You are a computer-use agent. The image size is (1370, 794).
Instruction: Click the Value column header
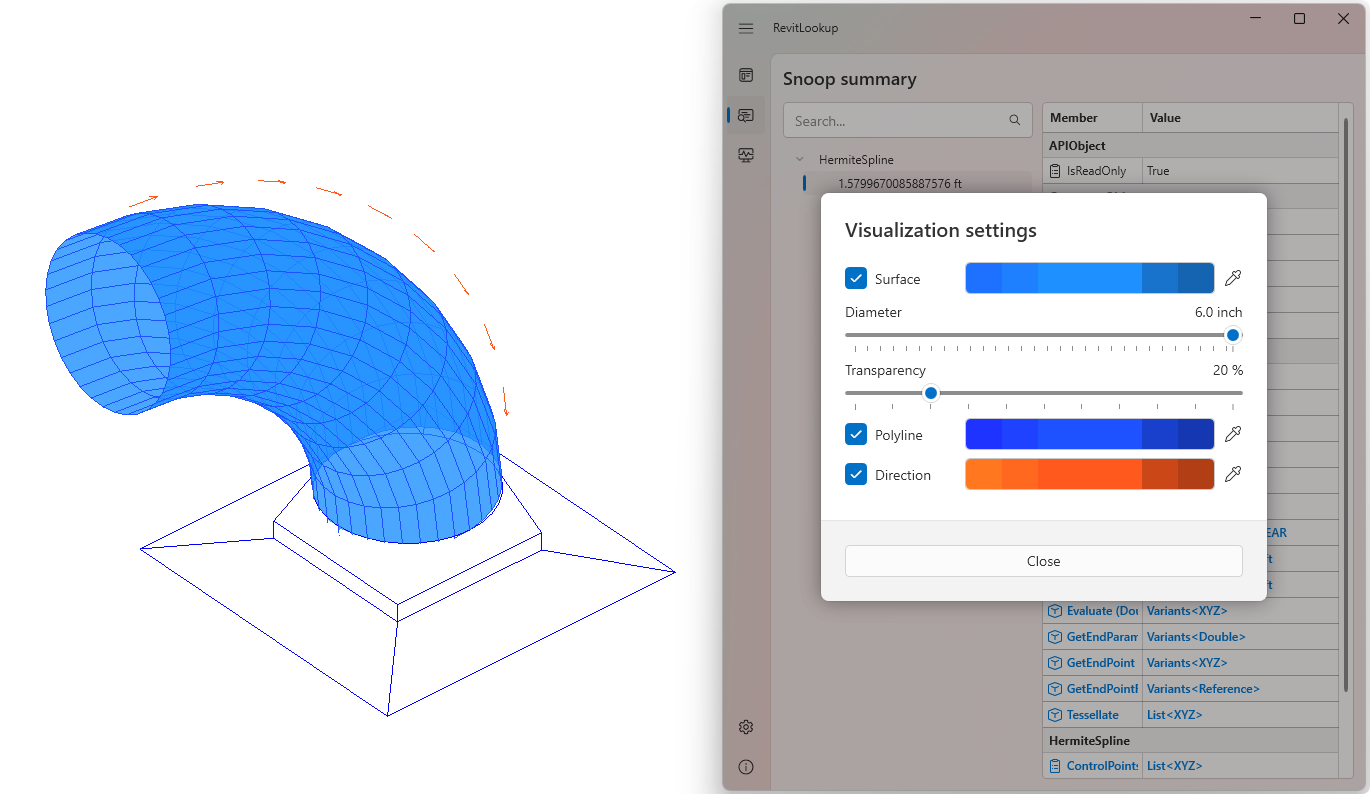click(x=1165, y=118)
